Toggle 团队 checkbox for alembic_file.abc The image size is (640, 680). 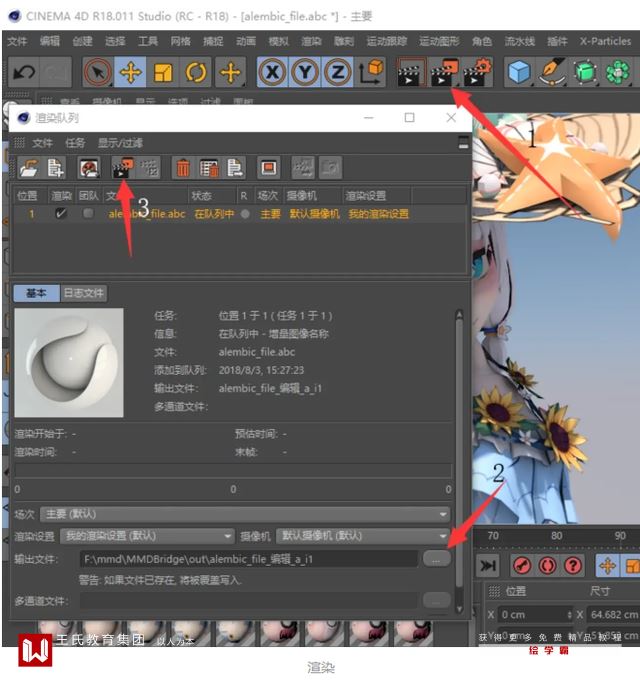(88, 213)
